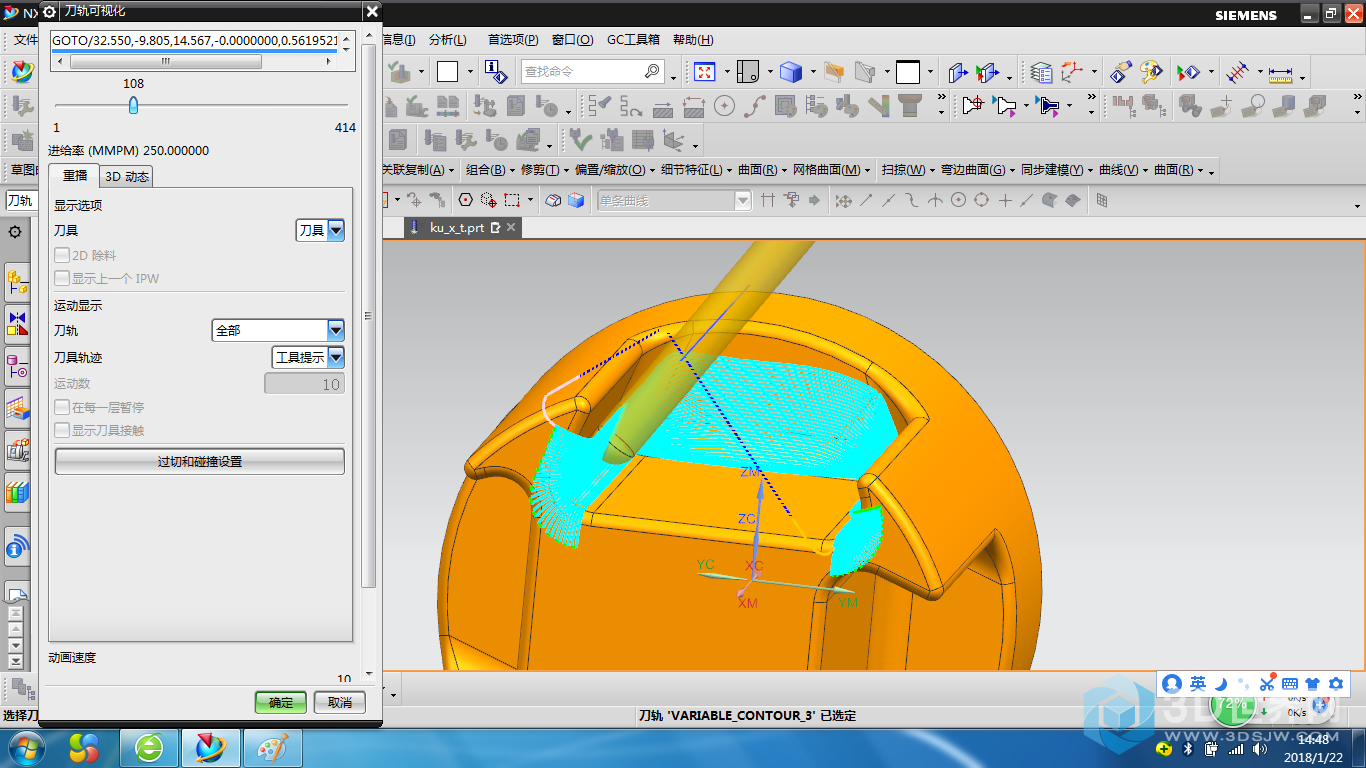This screenshot has width=1366, height=768.
Task: Click the 取消 button
Action: 340,702
